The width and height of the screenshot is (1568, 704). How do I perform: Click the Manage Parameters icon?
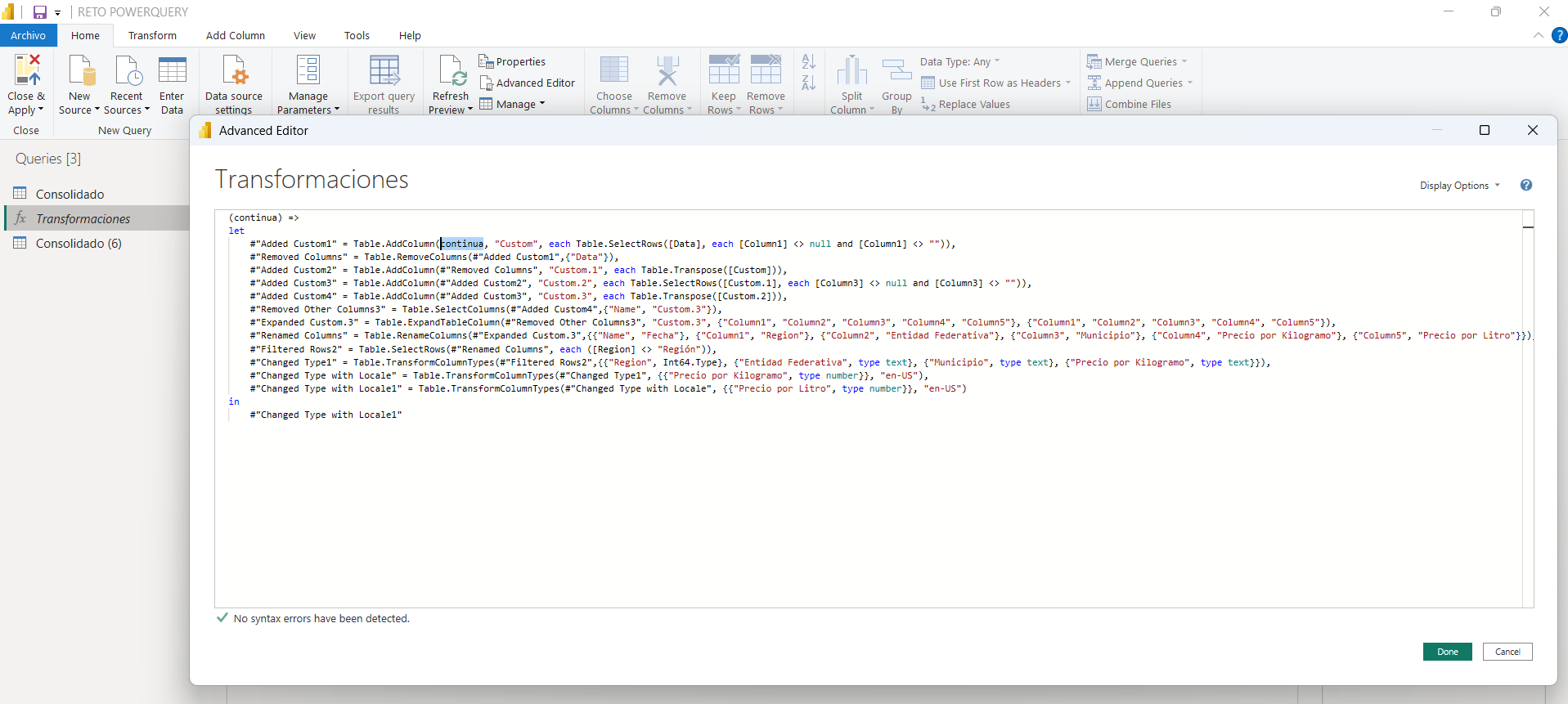(x=308, y=71)
